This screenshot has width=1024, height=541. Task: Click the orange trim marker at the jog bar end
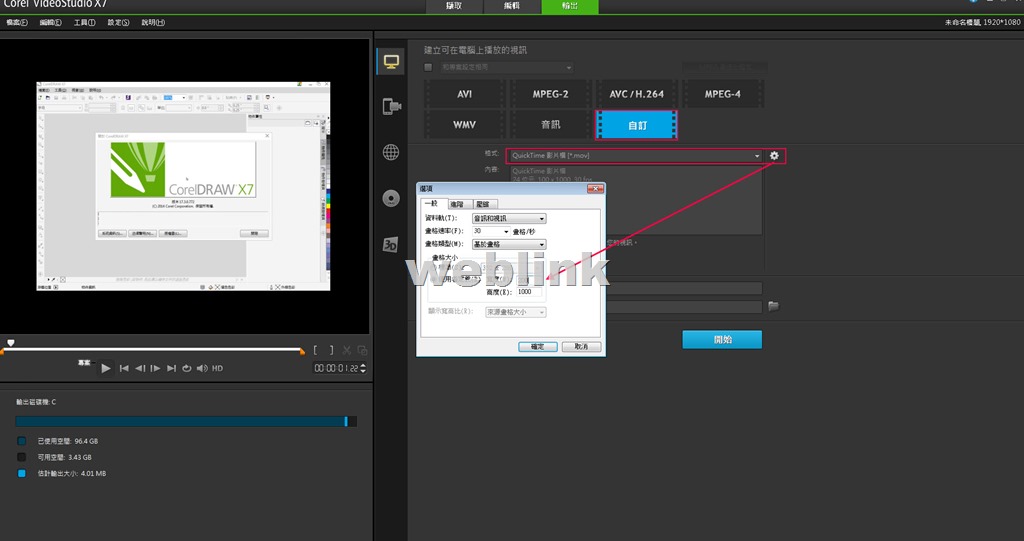(302, 352)
